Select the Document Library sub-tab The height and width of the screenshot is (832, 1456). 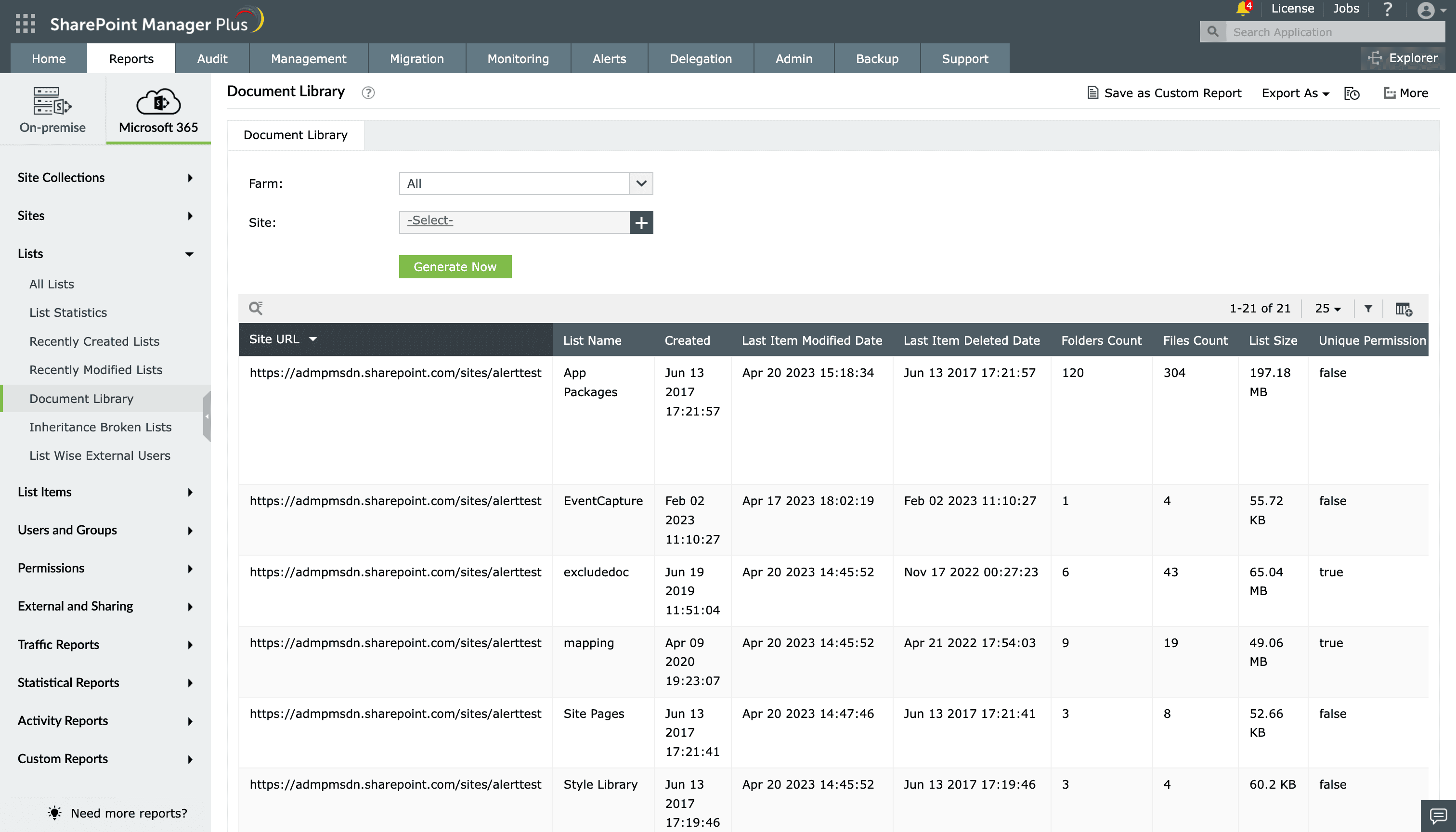coord(296,135)
